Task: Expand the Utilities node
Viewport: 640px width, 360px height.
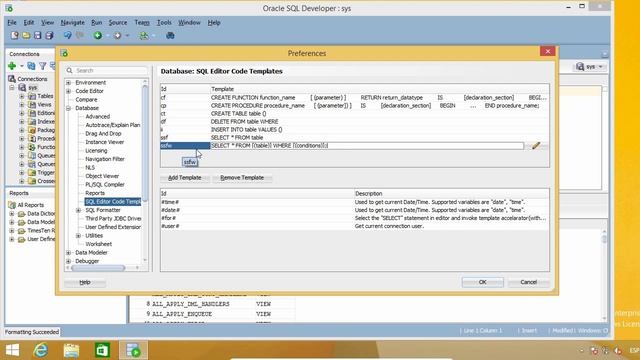Action: [x=78, y=236]
